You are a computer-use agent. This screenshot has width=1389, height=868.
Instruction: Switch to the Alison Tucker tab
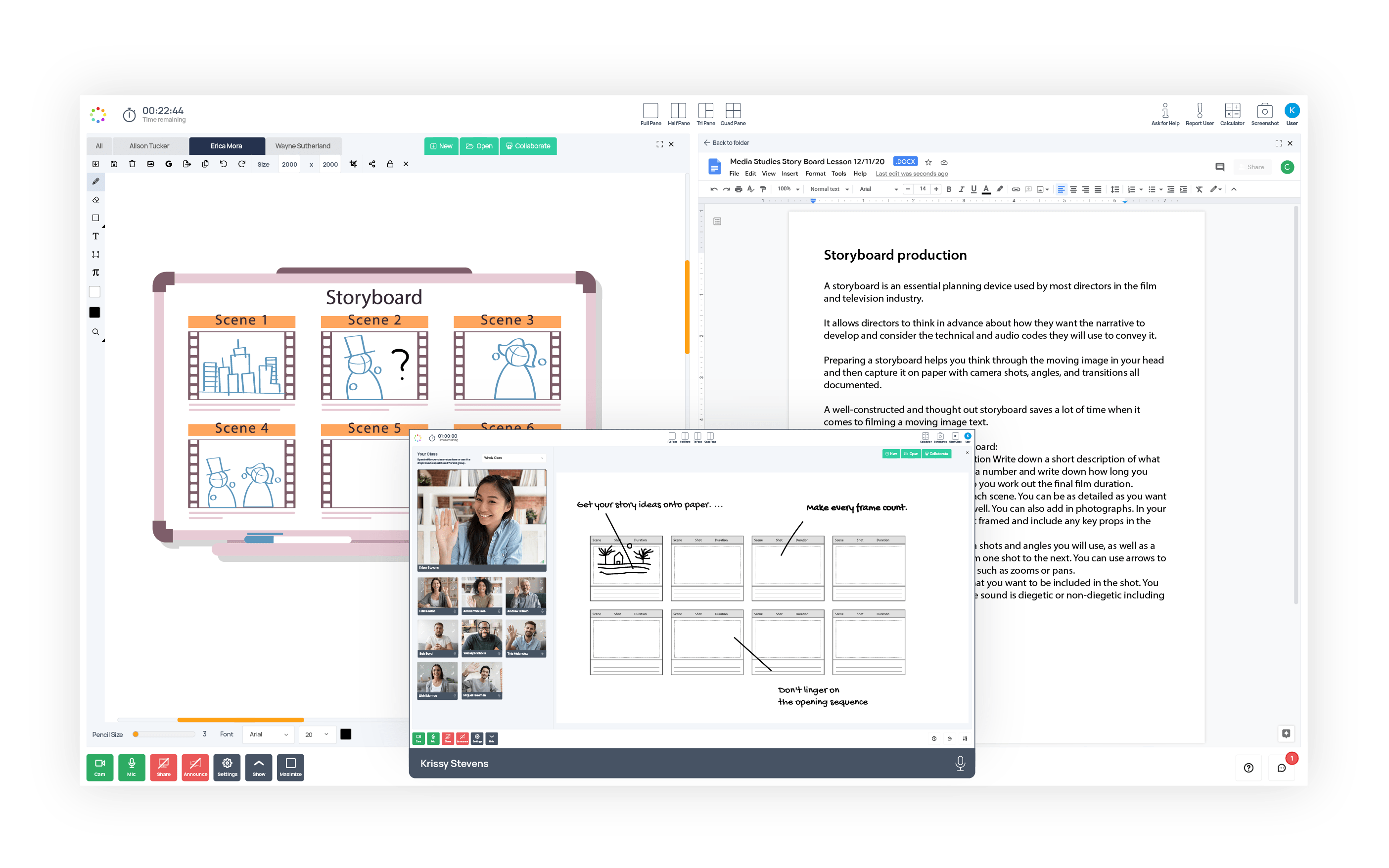click(x=149, y=146)
